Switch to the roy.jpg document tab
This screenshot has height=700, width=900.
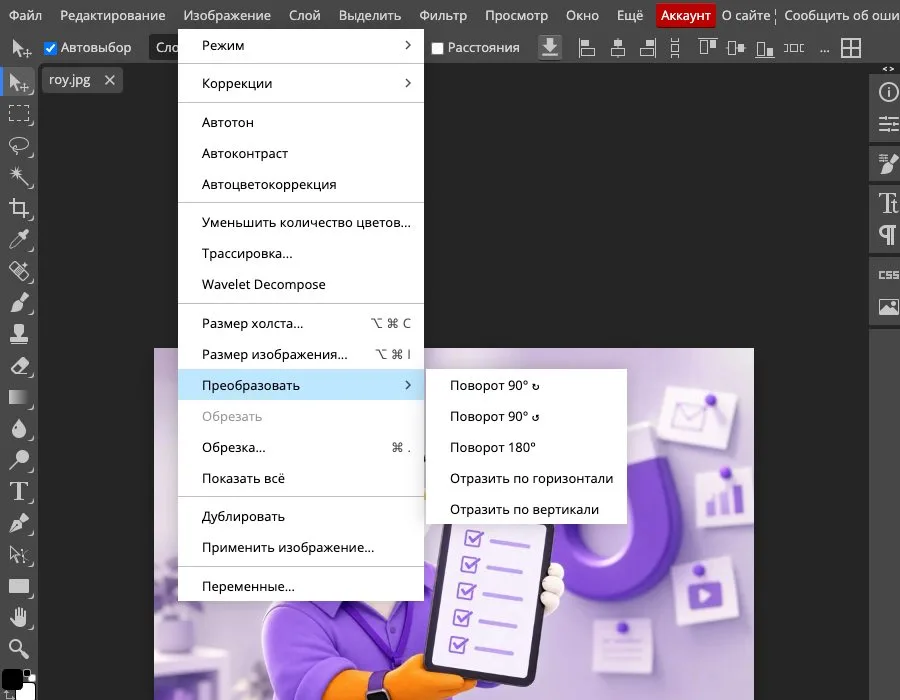[x=69, y=80]
